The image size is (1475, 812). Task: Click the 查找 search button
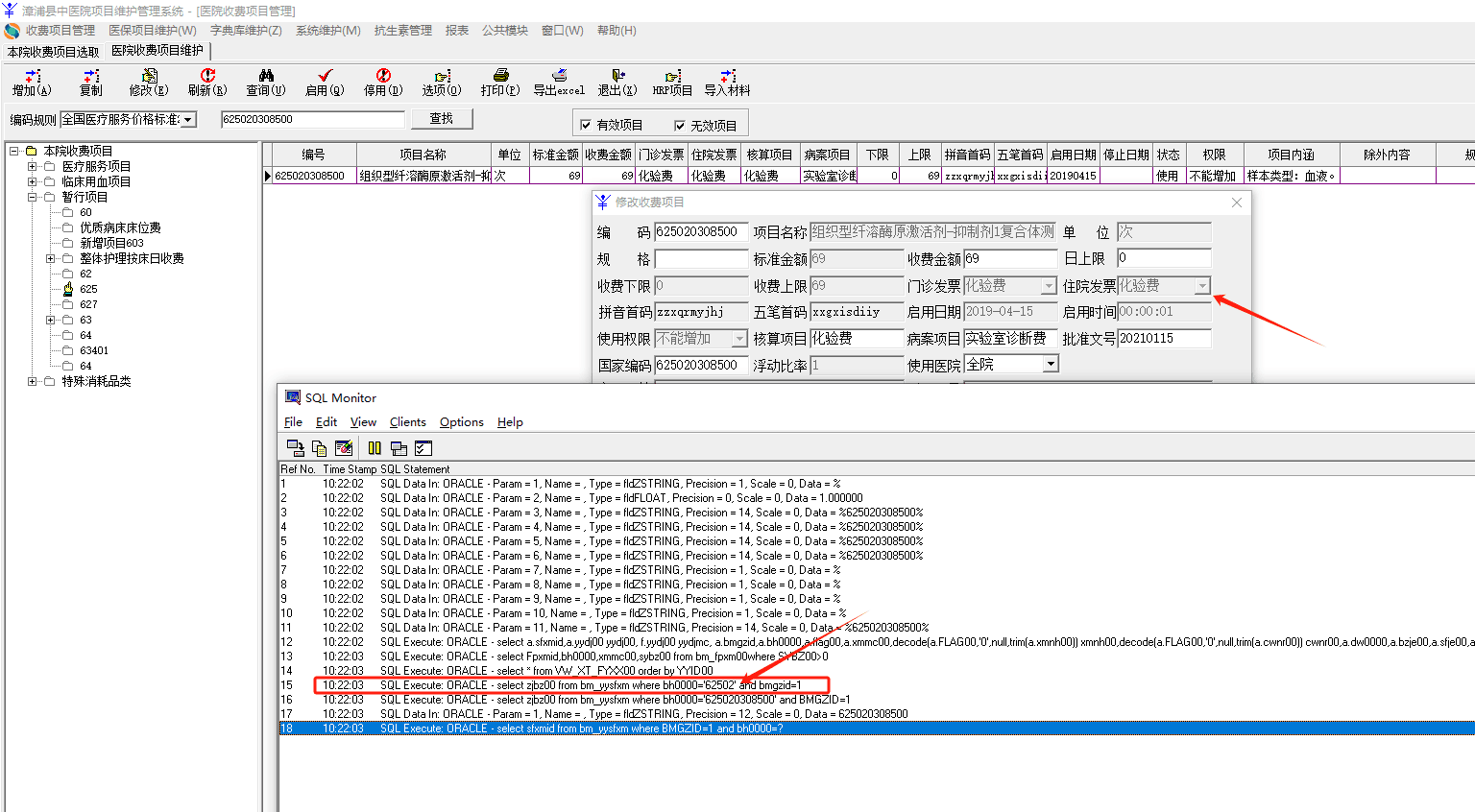pos(442,119)
